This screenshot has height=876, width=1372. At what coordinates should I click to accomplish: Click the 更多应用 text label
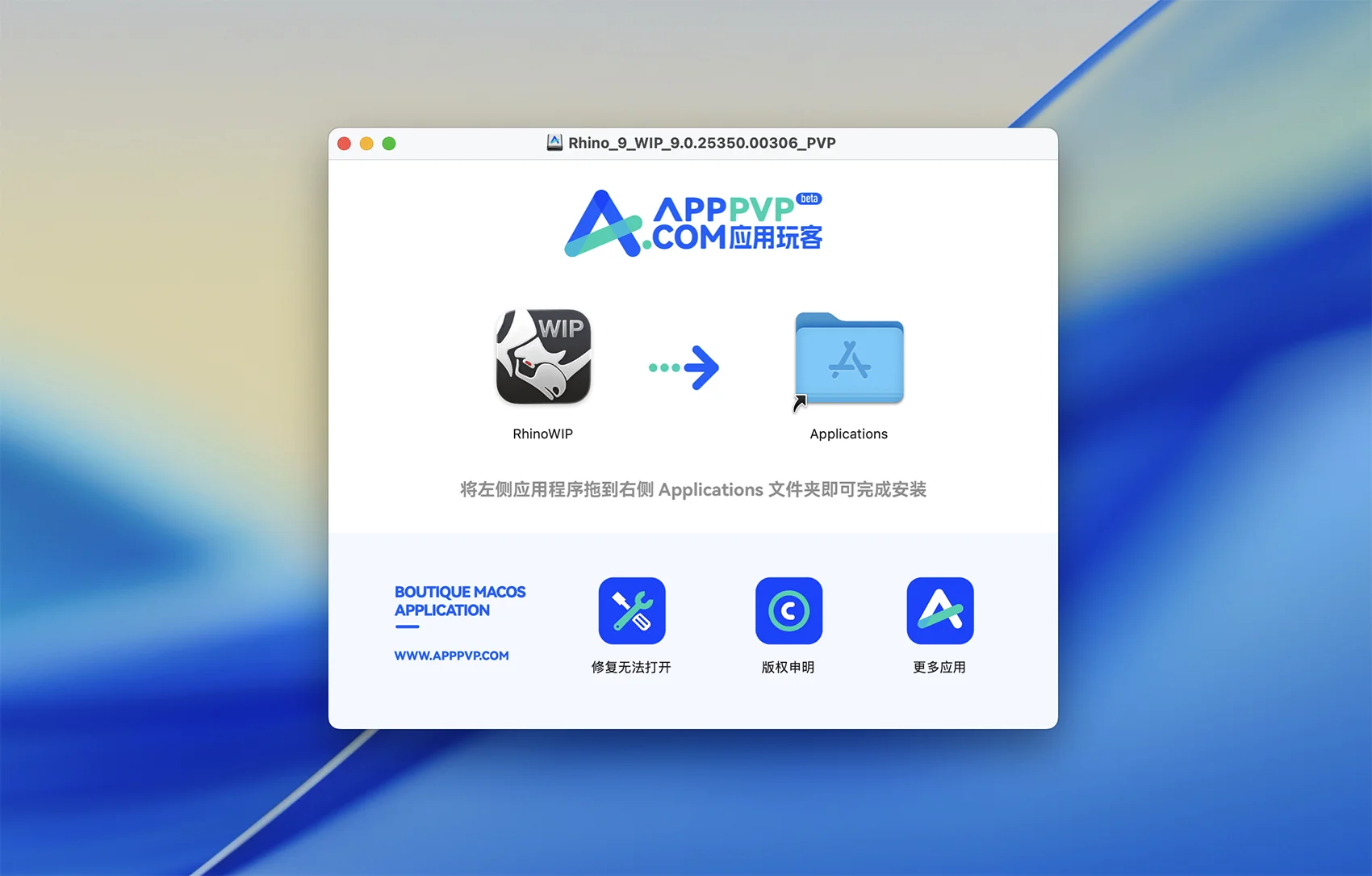(939, 667)
